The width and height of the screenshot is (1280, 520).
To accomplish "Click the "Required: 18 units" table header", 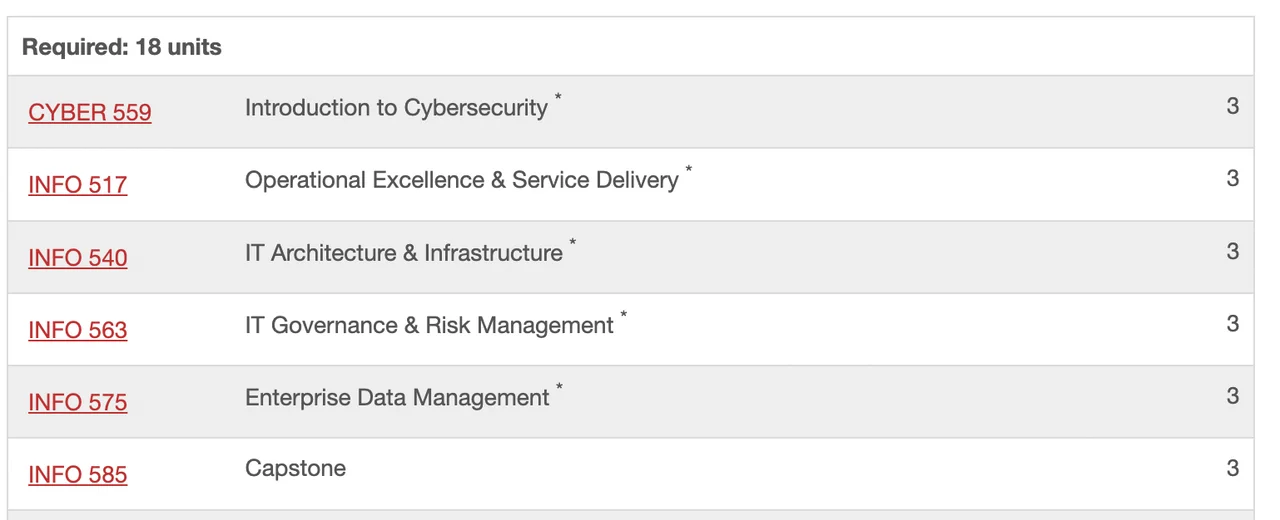I will pyautogui.click(x=122, y=47).
